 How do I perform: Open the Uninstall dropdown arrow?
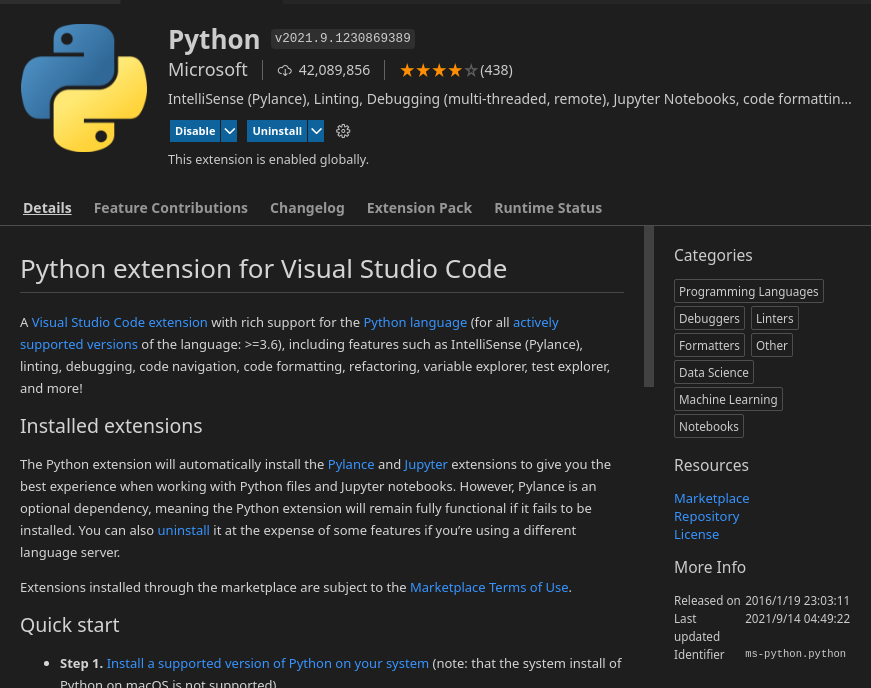(x=316, y=131)
